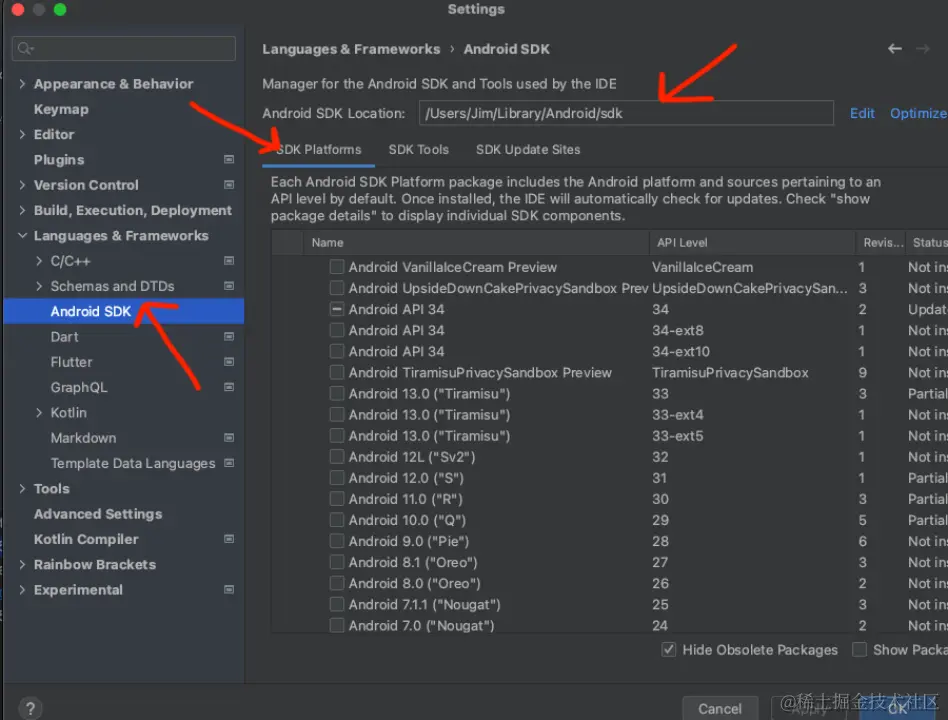Image resolution: width=948 pixels, height=720 pixels.
Task: Click the forward navigation arrow
Action: point(923,48)
